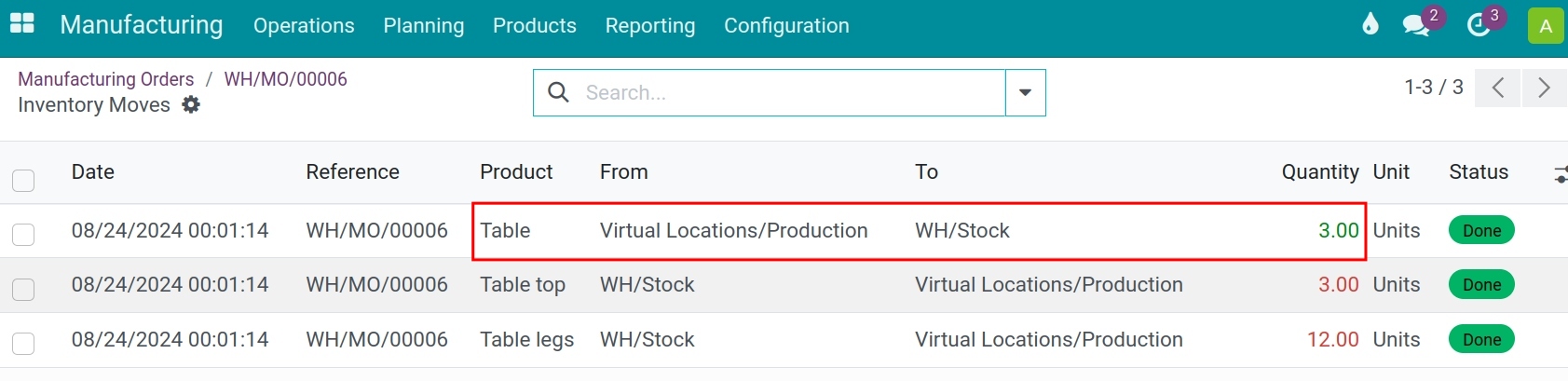Viewport: 1568px width, 381px height.
Task: Sort by the Quantity column header
Action: 1320,171
